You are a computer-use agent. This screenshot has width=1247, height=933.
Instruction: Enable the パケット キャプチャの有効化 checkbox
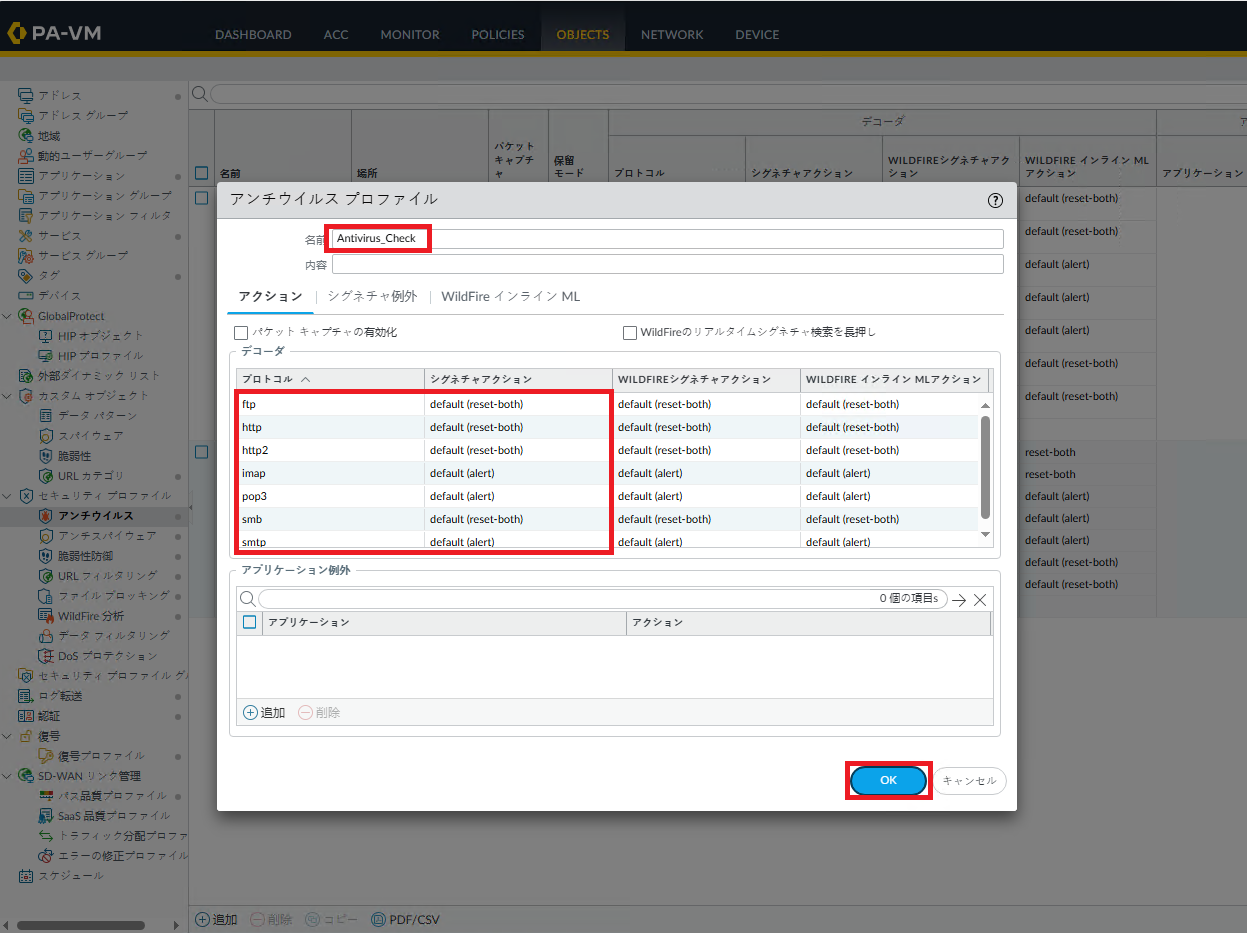tap(240, 332)
